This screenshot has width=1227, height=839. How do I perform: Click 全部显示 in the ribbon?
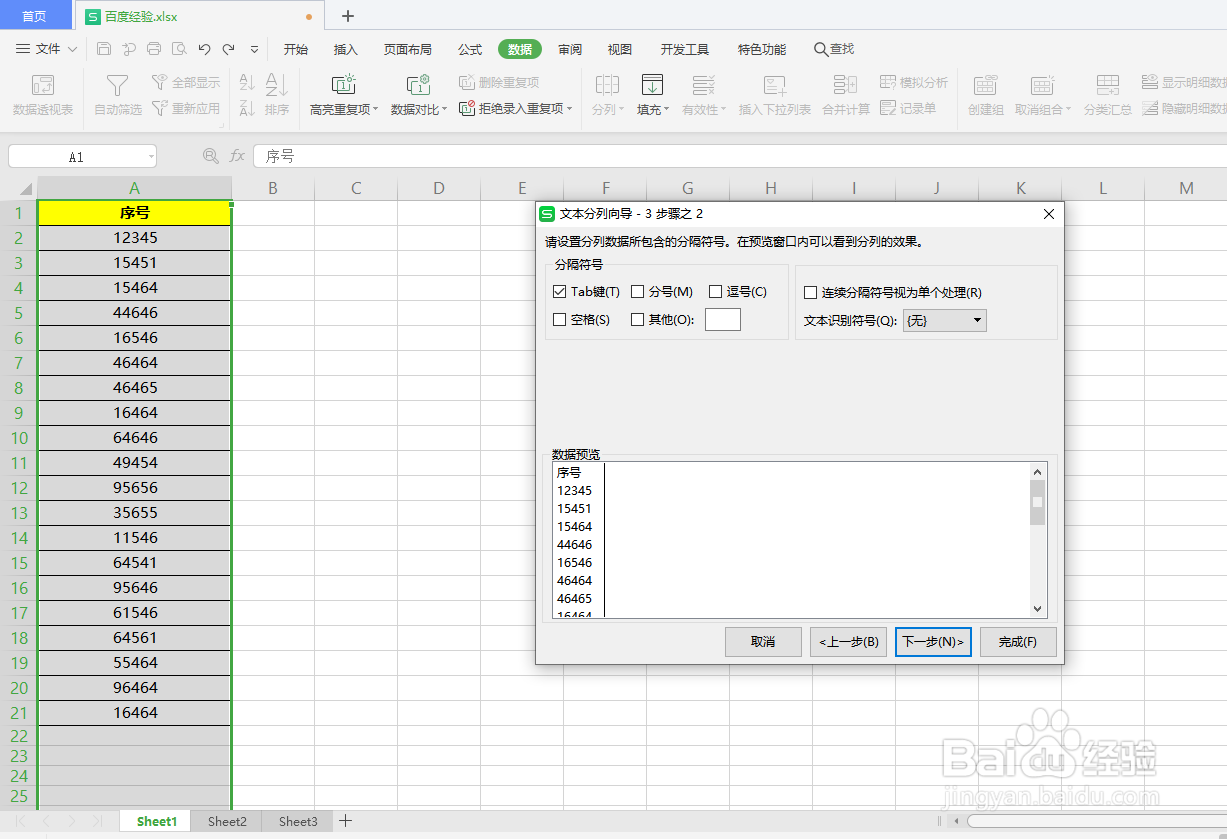click(186, 83)
